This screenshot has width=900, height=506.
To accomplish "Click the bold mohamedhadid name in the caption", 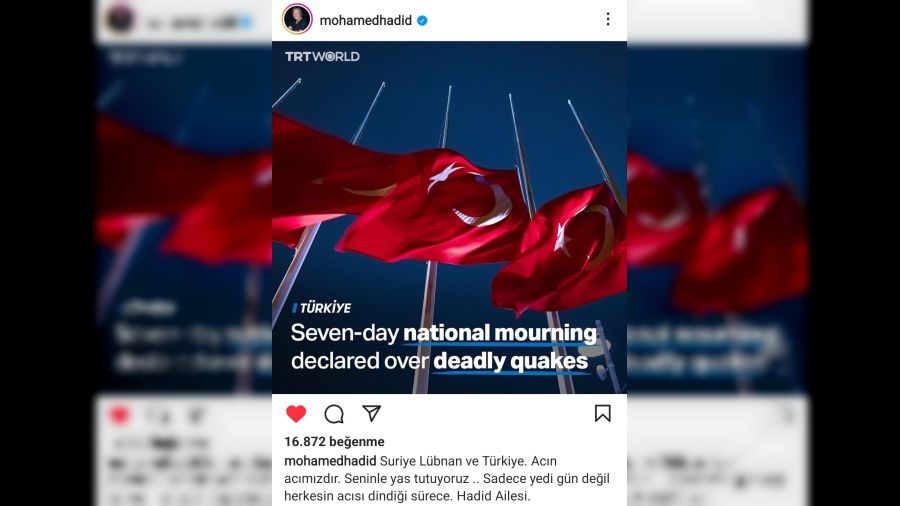I will pos(330,461).
